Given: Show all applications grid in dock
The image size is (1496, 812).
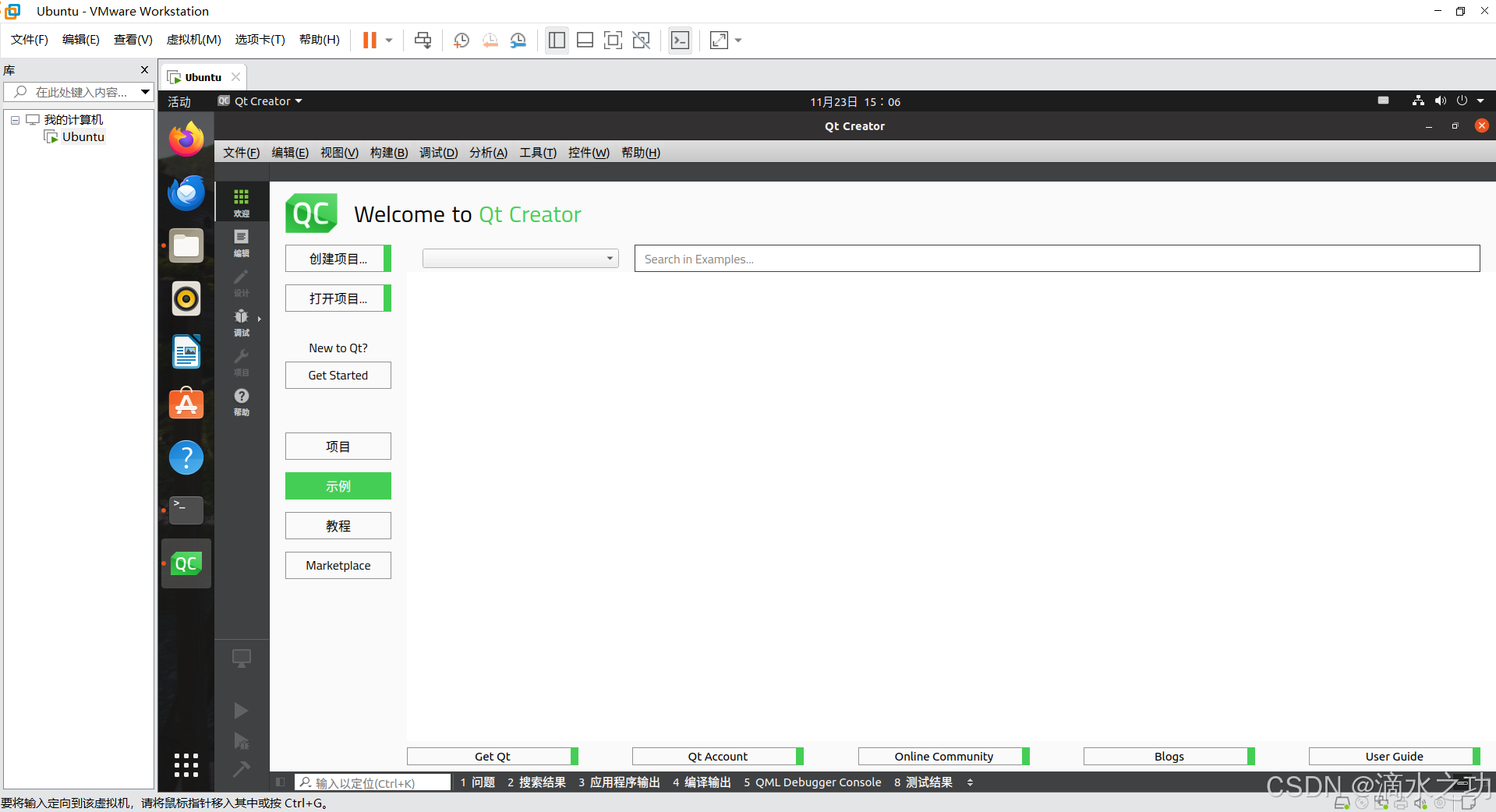Looking at the screenshot, I should (x=186, y=765).
